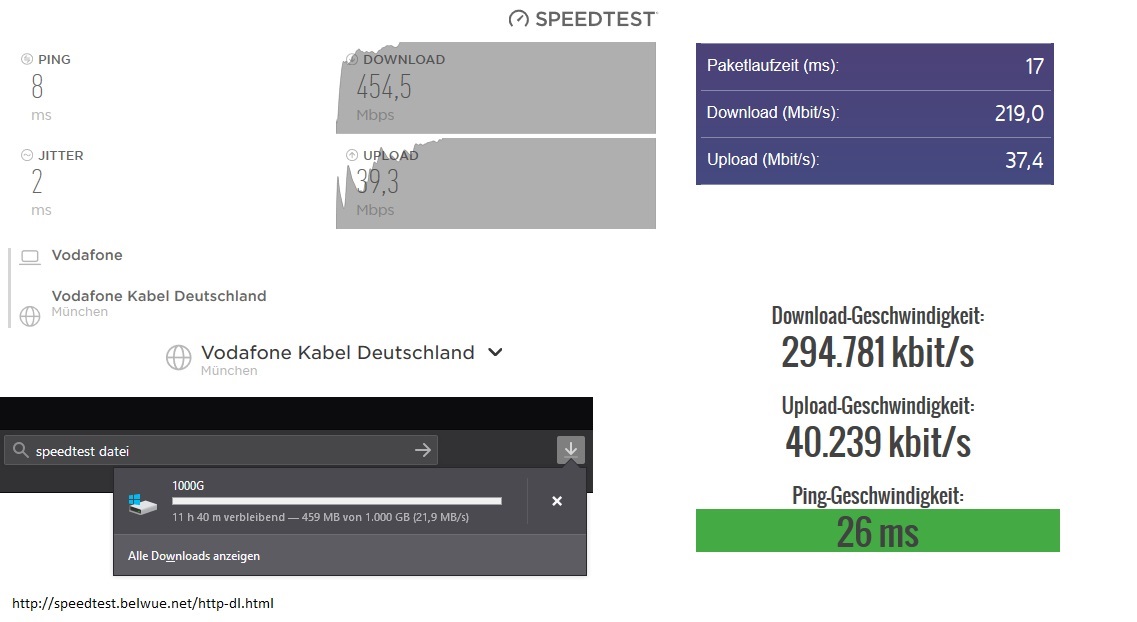Open the browser downloads panel arrow button

pos(570,451)
